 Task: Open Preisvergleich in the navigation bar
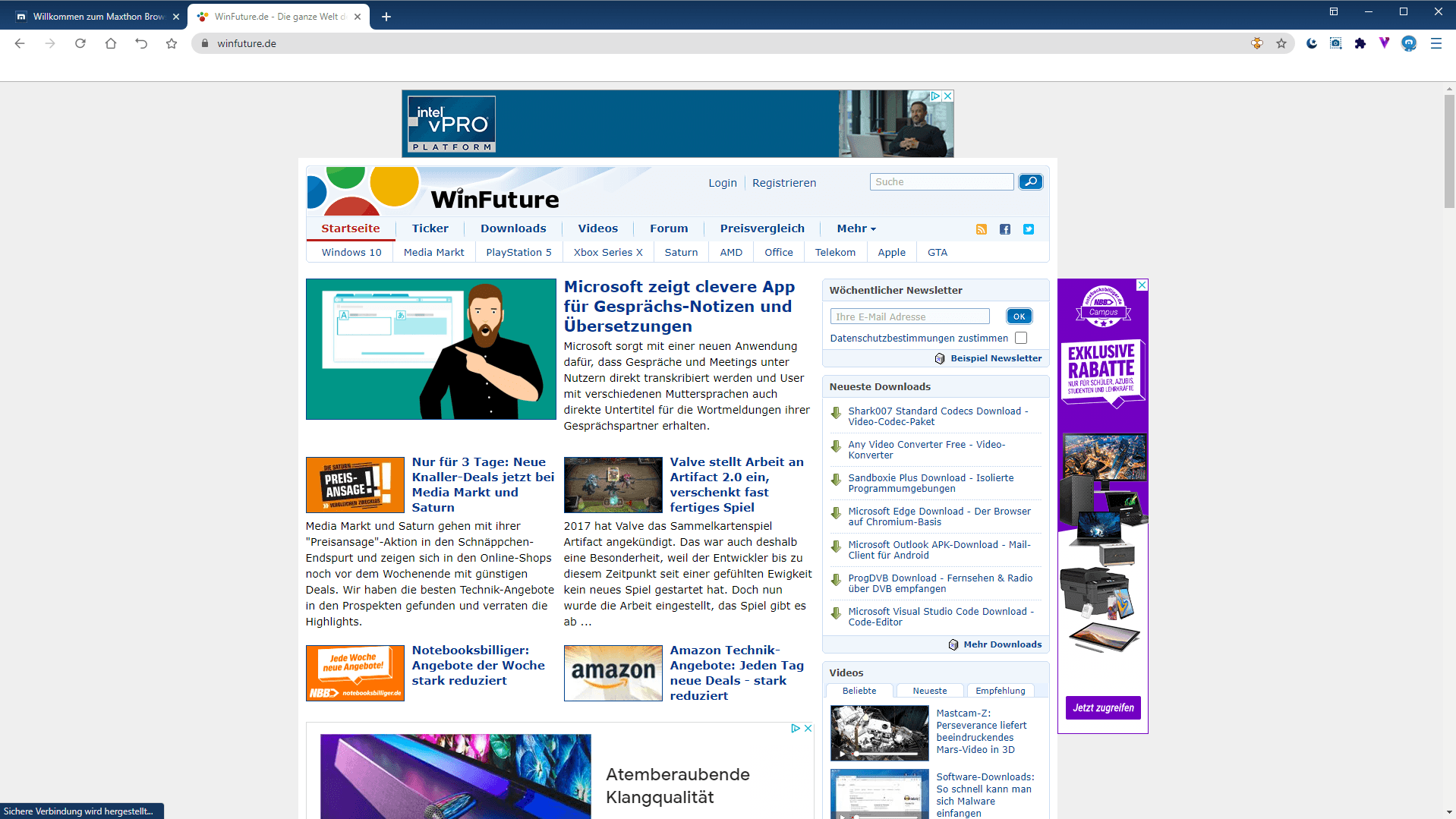[762, 228]
